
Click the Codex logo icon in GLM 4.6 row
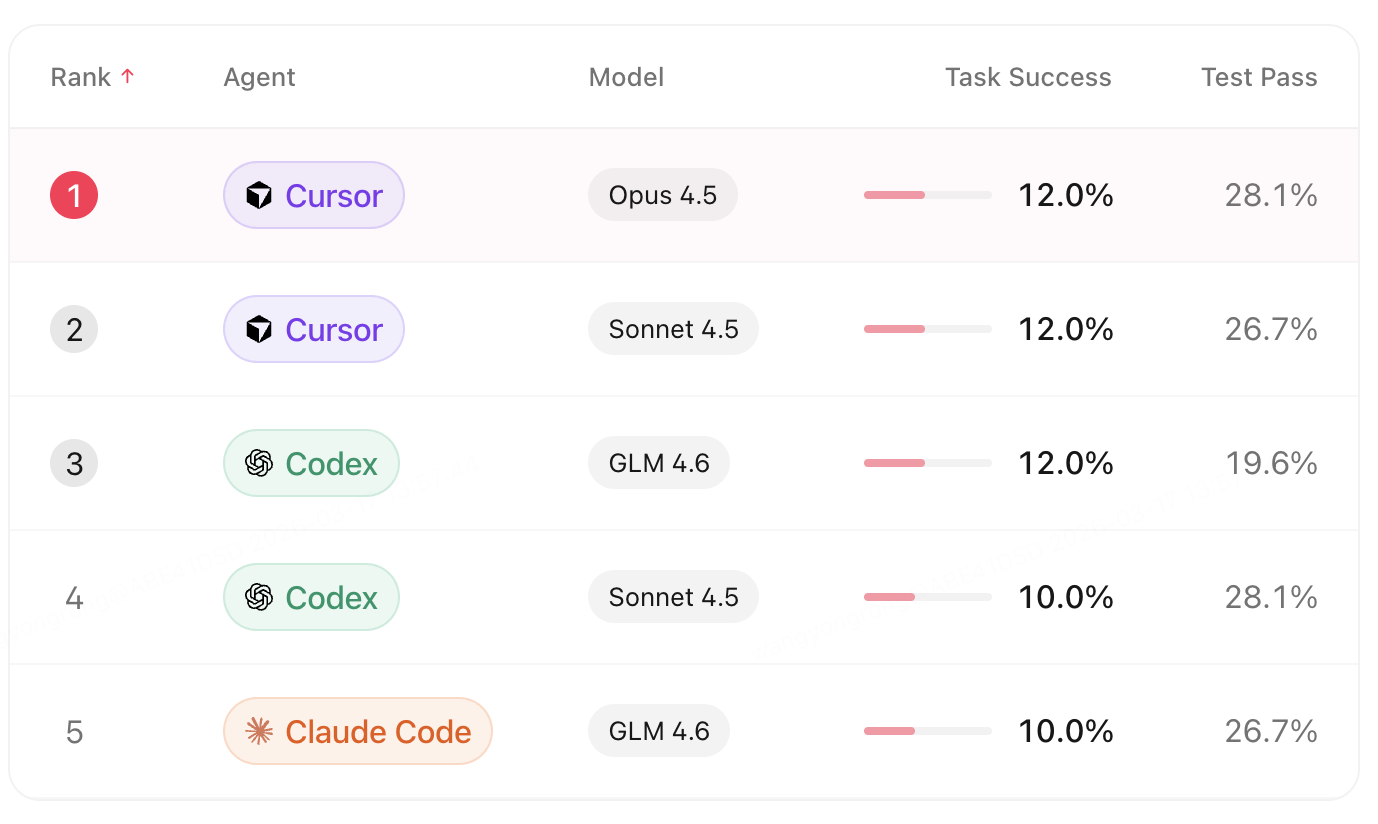pyautogui.click(x=259, y=464)
